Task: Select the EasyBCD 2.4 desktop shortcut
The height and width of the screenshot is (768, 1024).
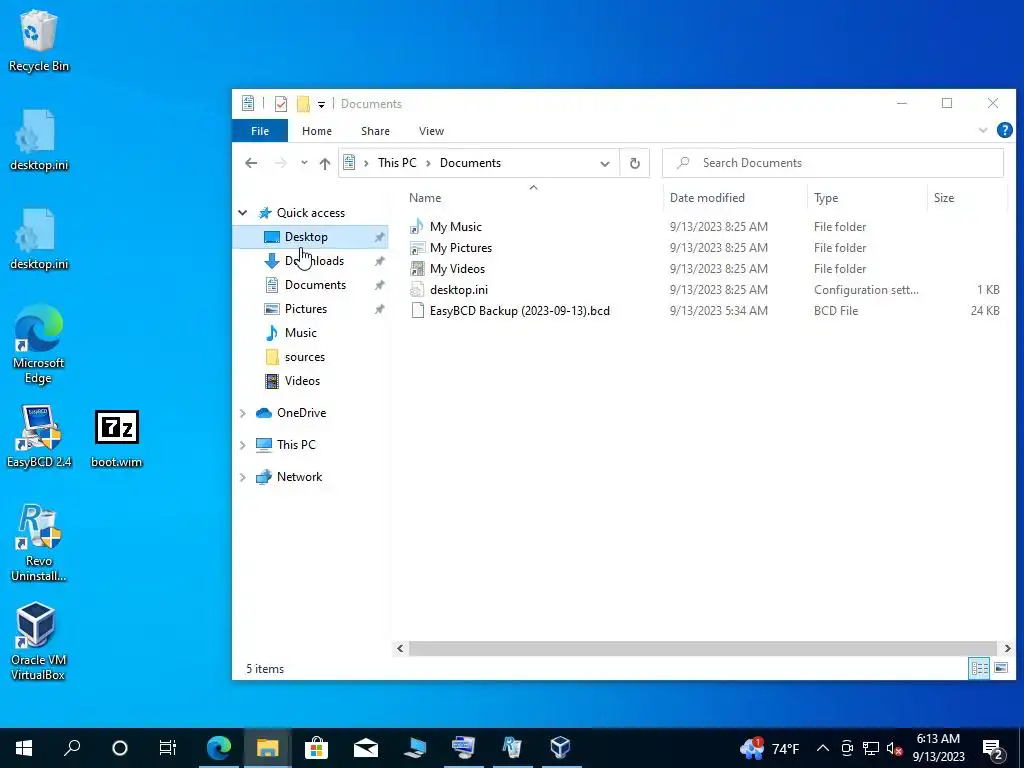Action: [38, 436]
